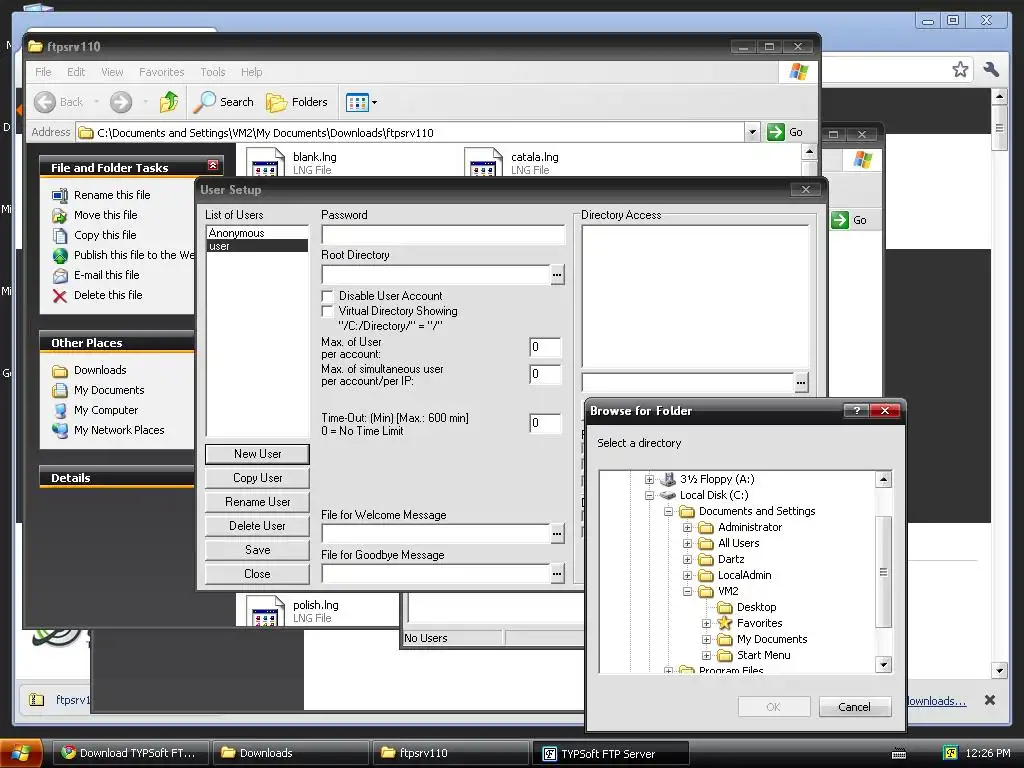Open My Network Places icon

coord(59,430)
